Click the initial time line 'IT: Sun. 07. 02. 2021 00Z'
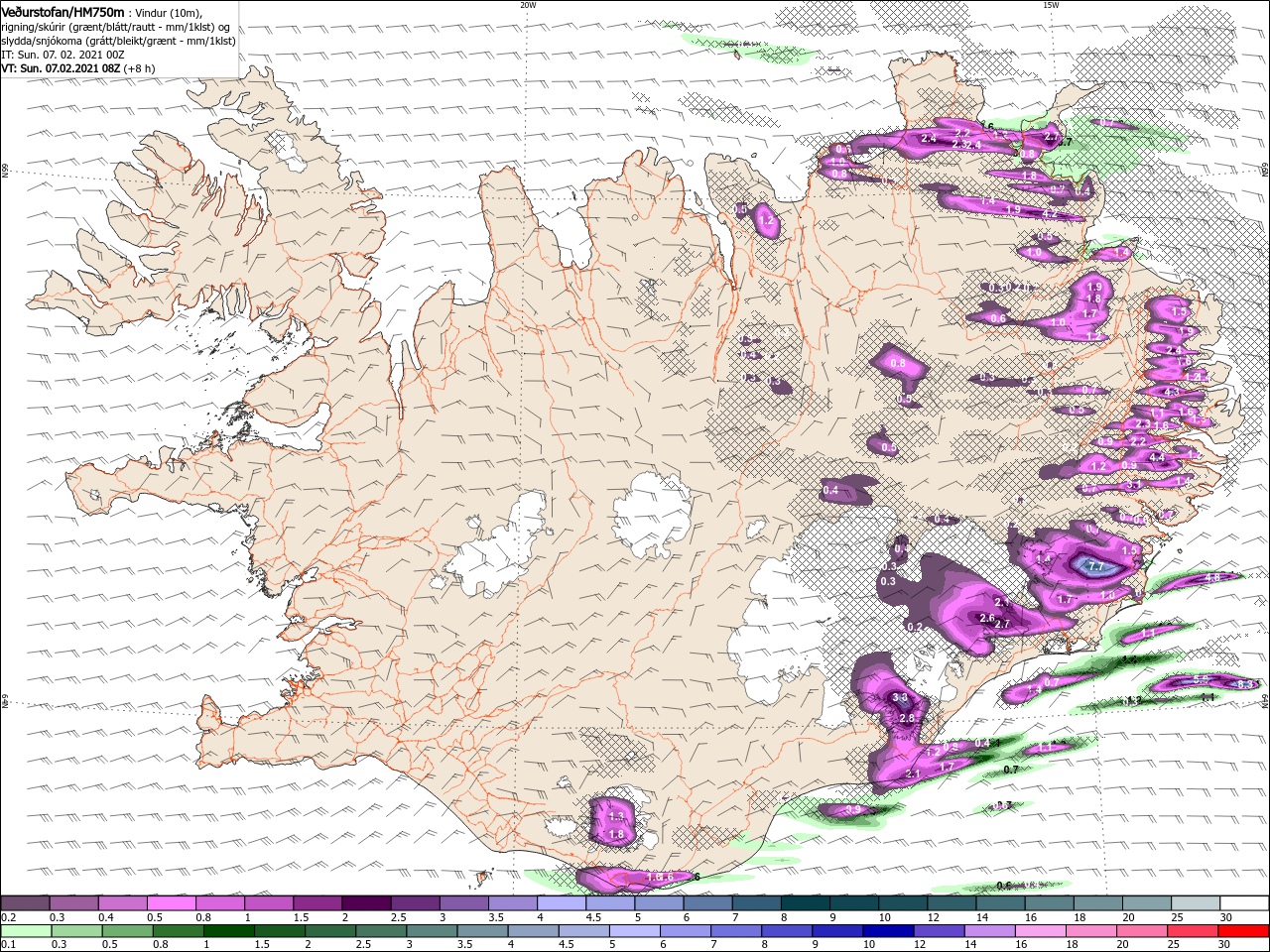The width and height of the screenshot is (1270, 952). 63,56
